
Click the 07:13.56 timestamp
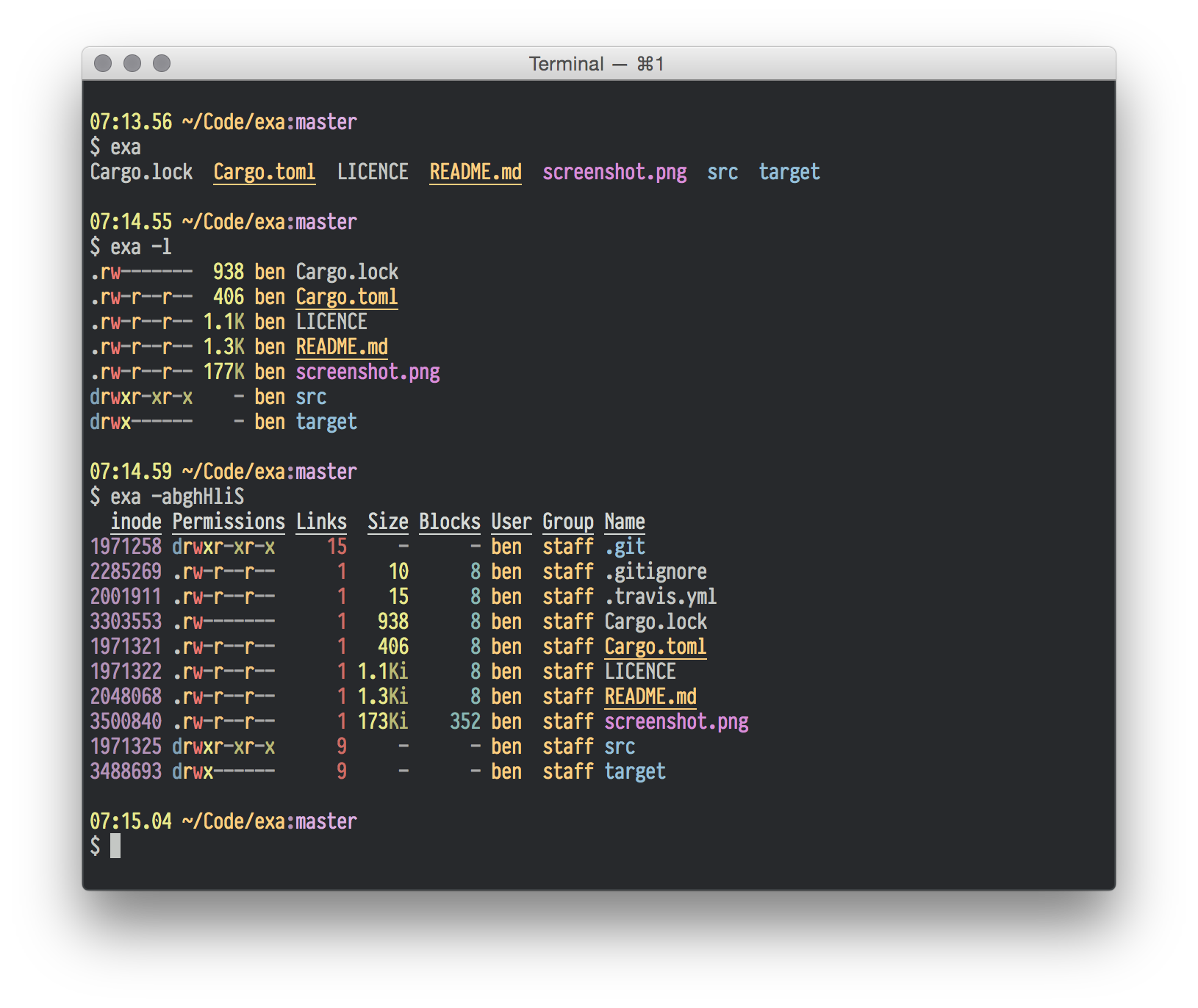[131, 122]
